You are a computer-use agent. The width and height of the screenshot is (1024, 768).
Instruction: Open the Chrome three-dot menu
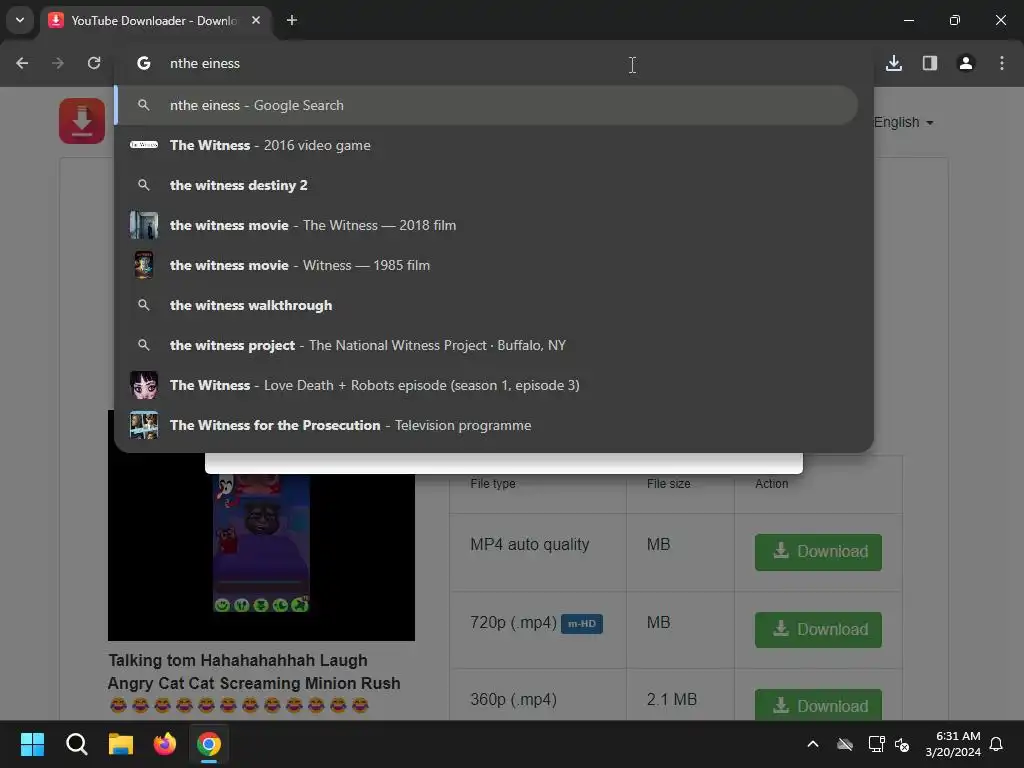click(1002, 63)
